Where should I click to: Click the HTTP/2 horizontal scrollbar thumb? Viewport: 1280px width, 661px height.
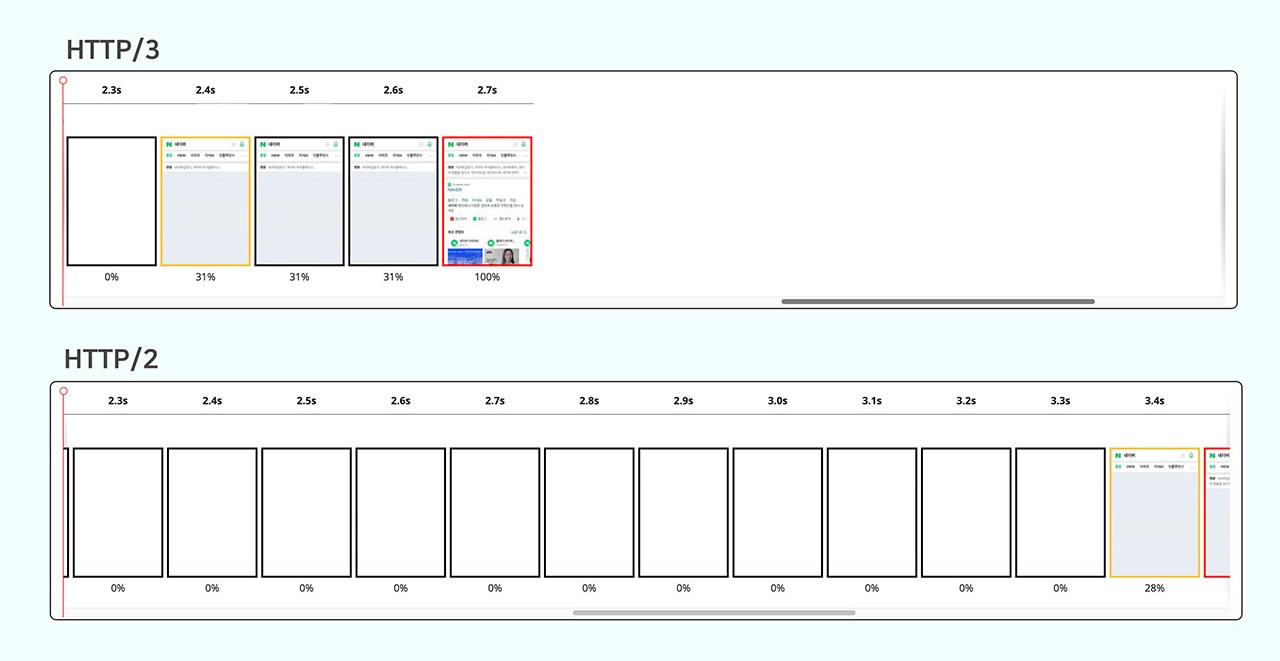pyautogui.click(x=713, y=612)
